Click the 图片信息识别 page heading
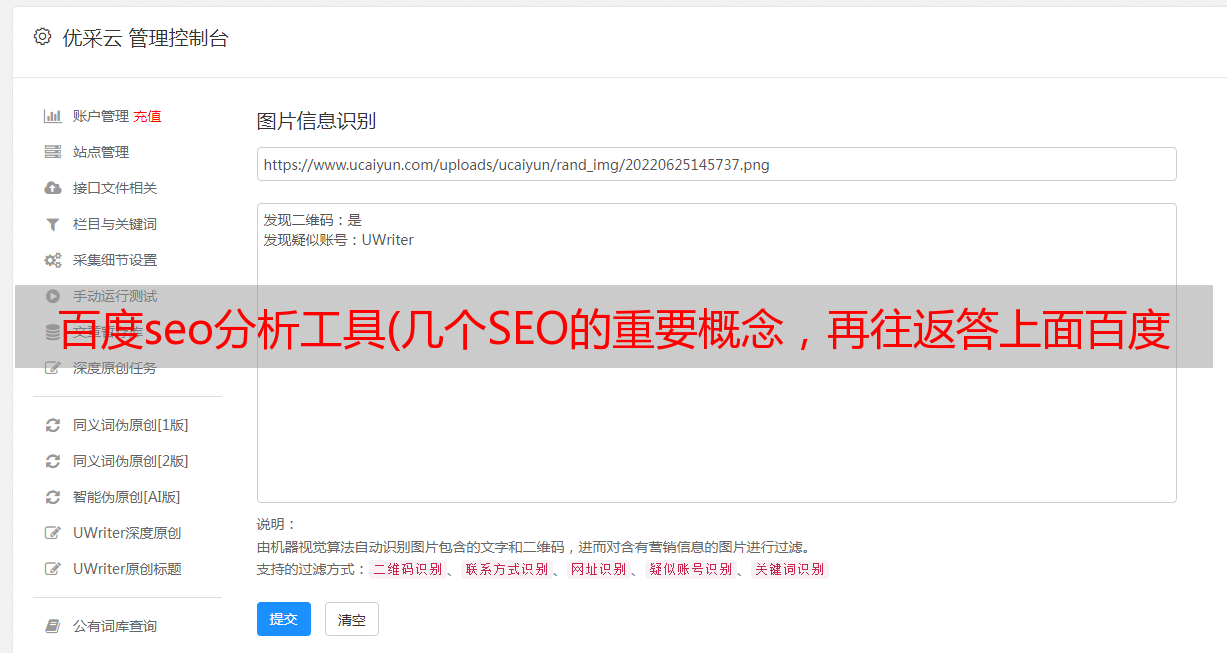Viewport: 1227px width, 653px height. [x=316, y=121]
